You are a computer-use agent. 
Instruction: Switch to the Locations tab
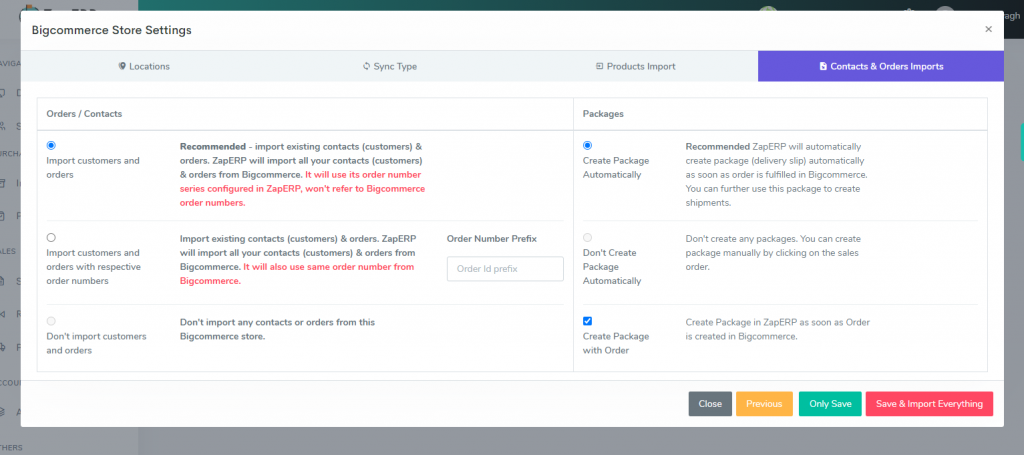[144, 67]
